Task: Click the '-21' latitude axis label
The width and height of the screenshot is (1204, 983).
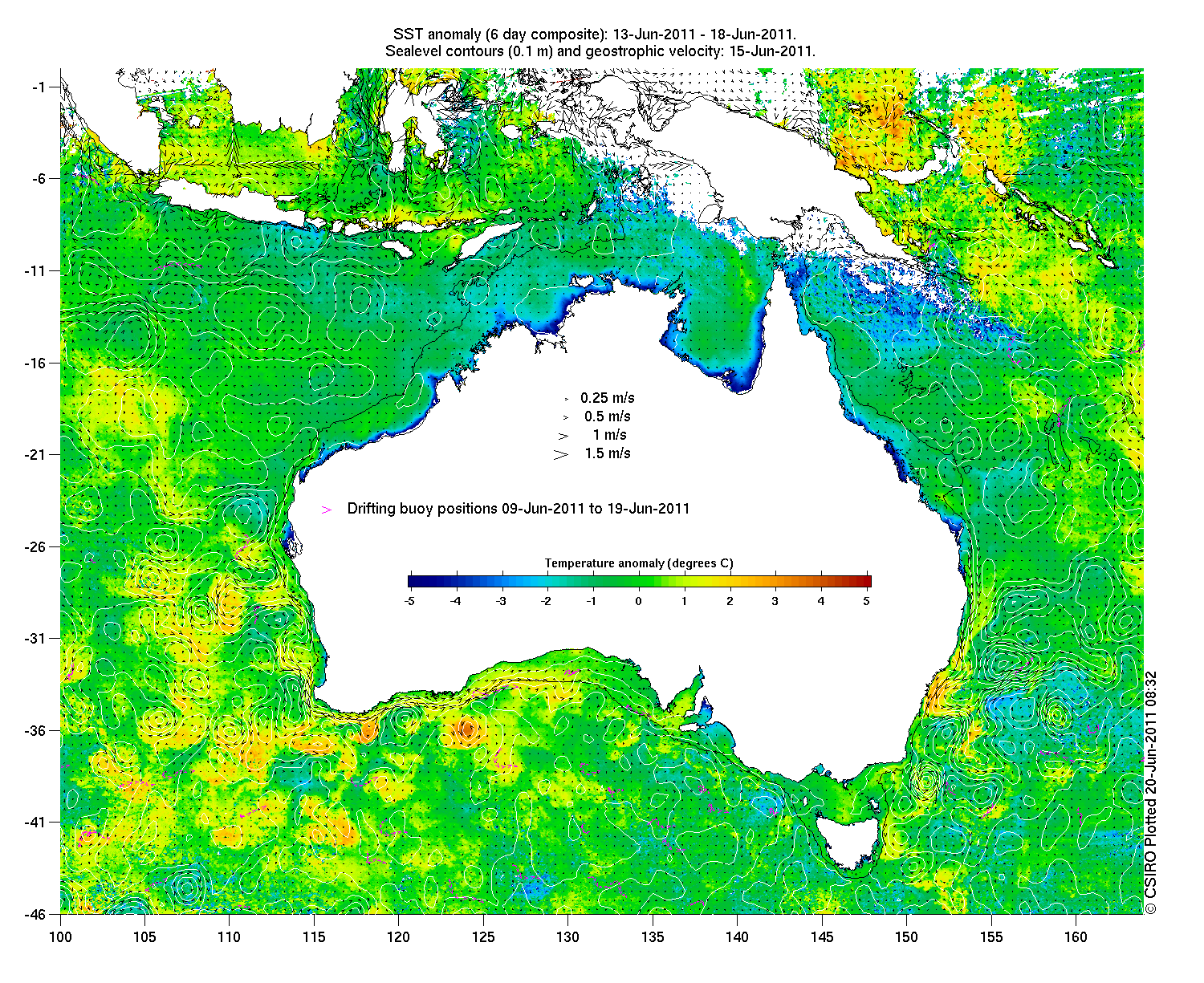Action: [x=36, y=454]
